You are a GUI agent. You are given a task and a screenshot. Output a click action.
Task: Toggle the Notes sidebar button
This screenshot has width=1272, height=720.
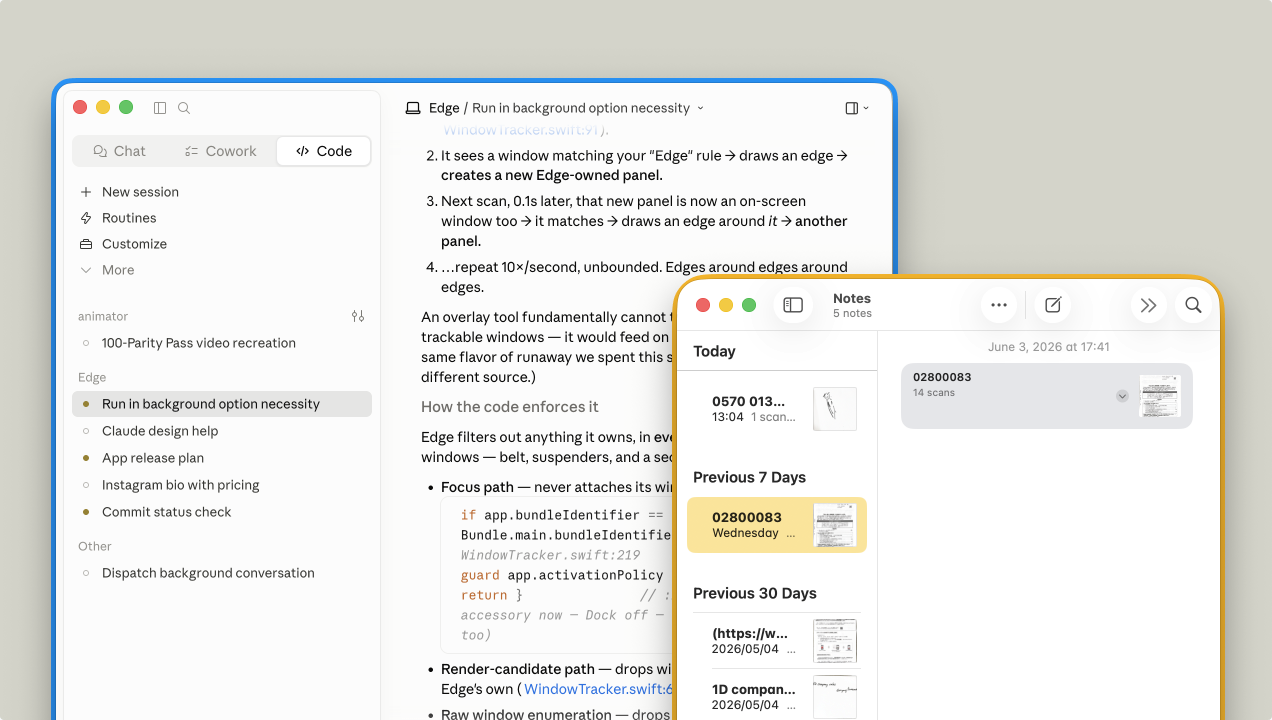tap(793, 305)
